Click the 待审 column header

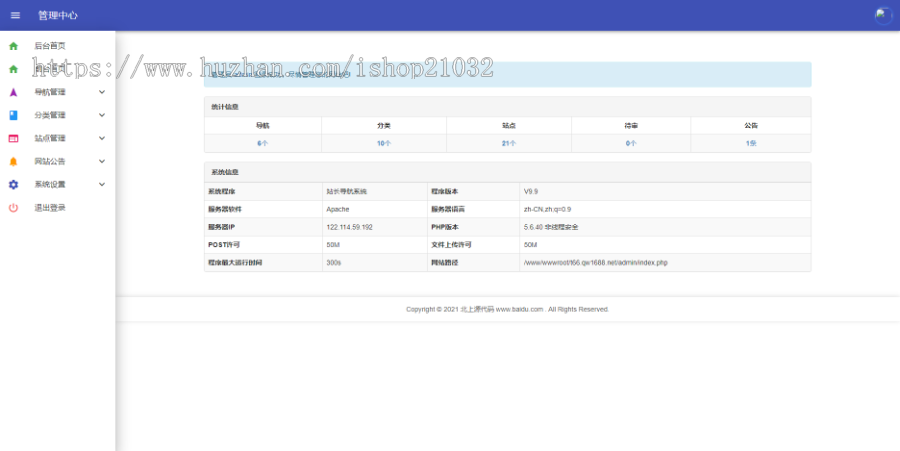click(631, 126)
